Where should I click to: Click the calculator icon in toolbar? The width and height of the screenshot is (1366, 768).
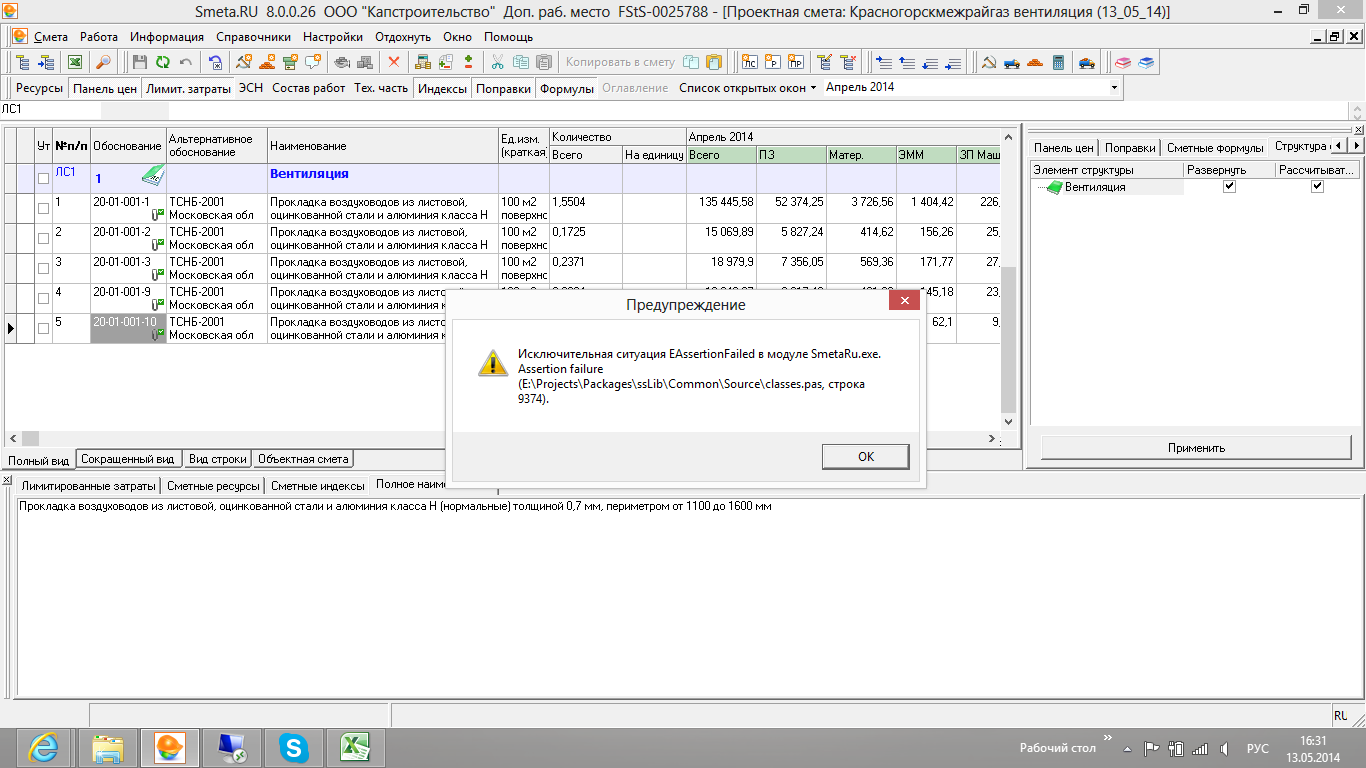pos(1059,62)
